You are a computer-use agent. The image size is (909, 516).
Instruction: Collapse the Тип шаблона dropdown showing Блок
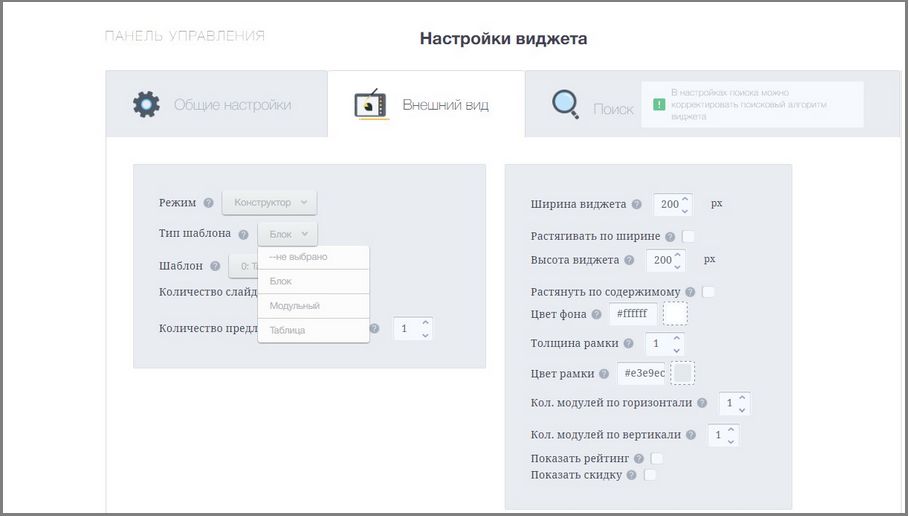click(288, 234)
